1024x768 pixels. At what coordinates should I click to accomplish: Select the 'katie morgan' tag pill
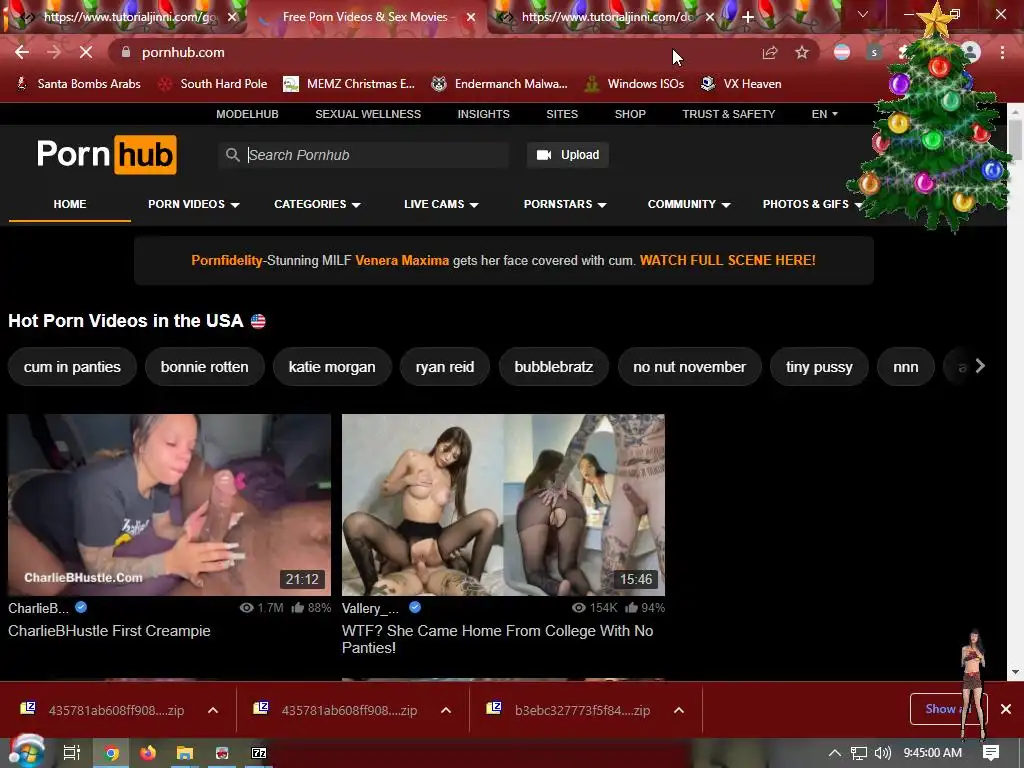tap(332, 367)
